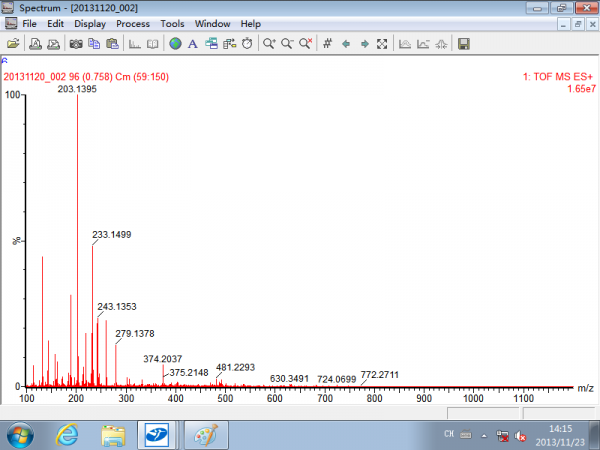Open the Tools menu
Screen dimensions: 600x450
[172, 23]
